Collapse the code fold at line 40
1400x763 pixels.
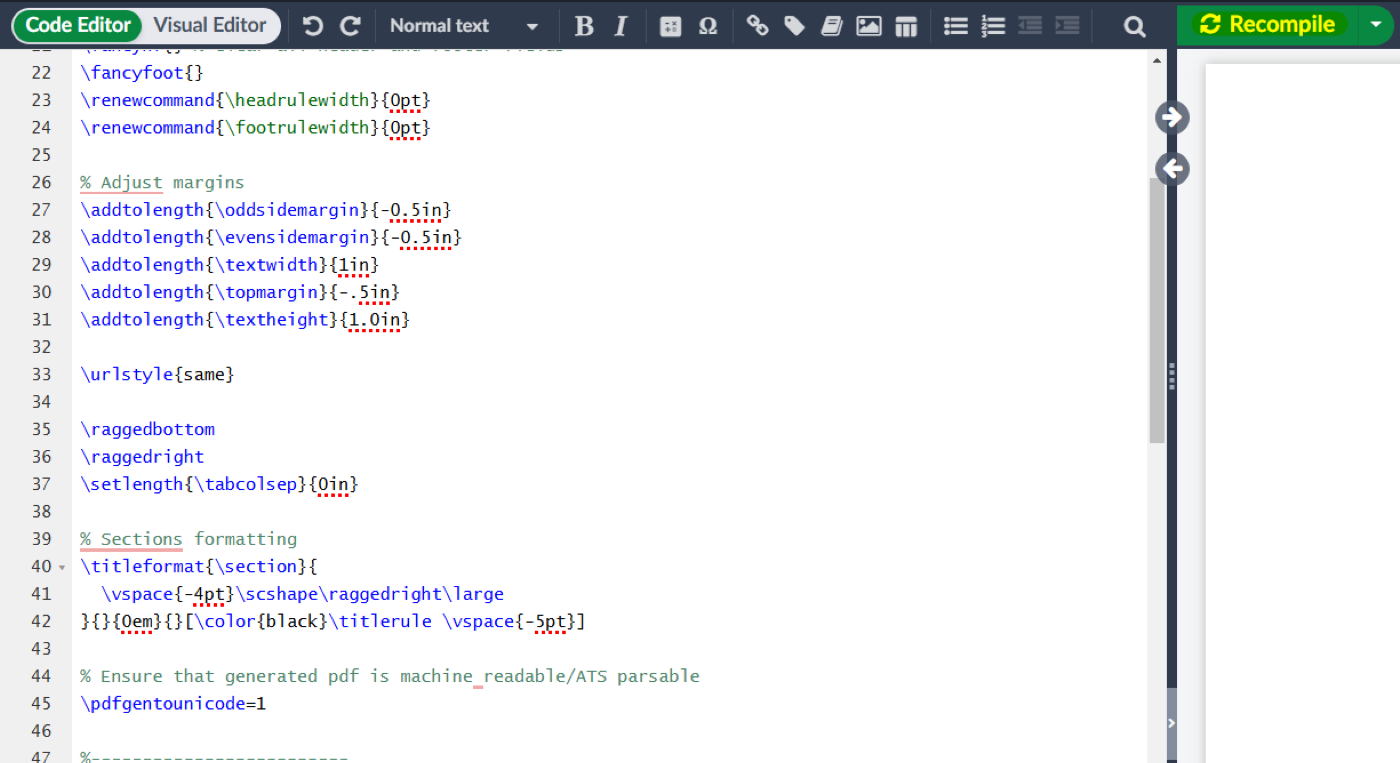[62, 567]
